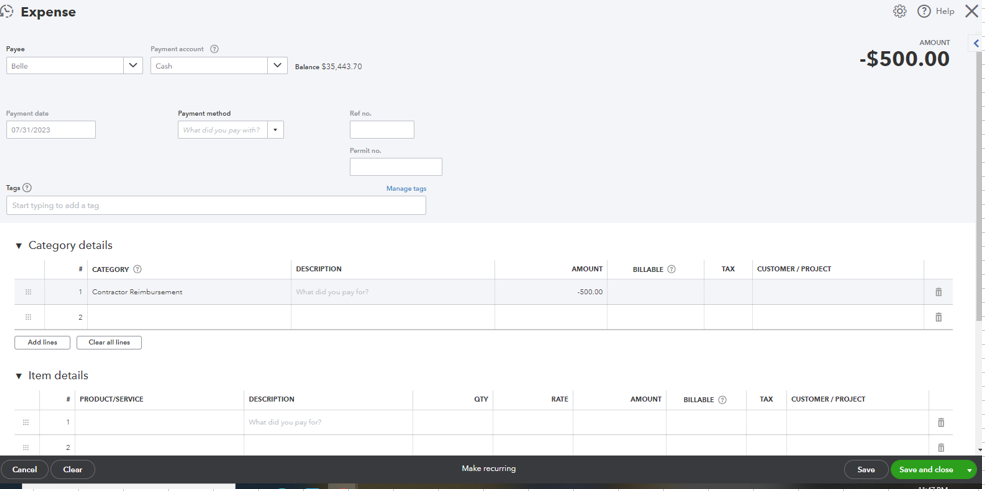Grab drag handle of category line 2

pyautogui.click(x=28, y=317)
